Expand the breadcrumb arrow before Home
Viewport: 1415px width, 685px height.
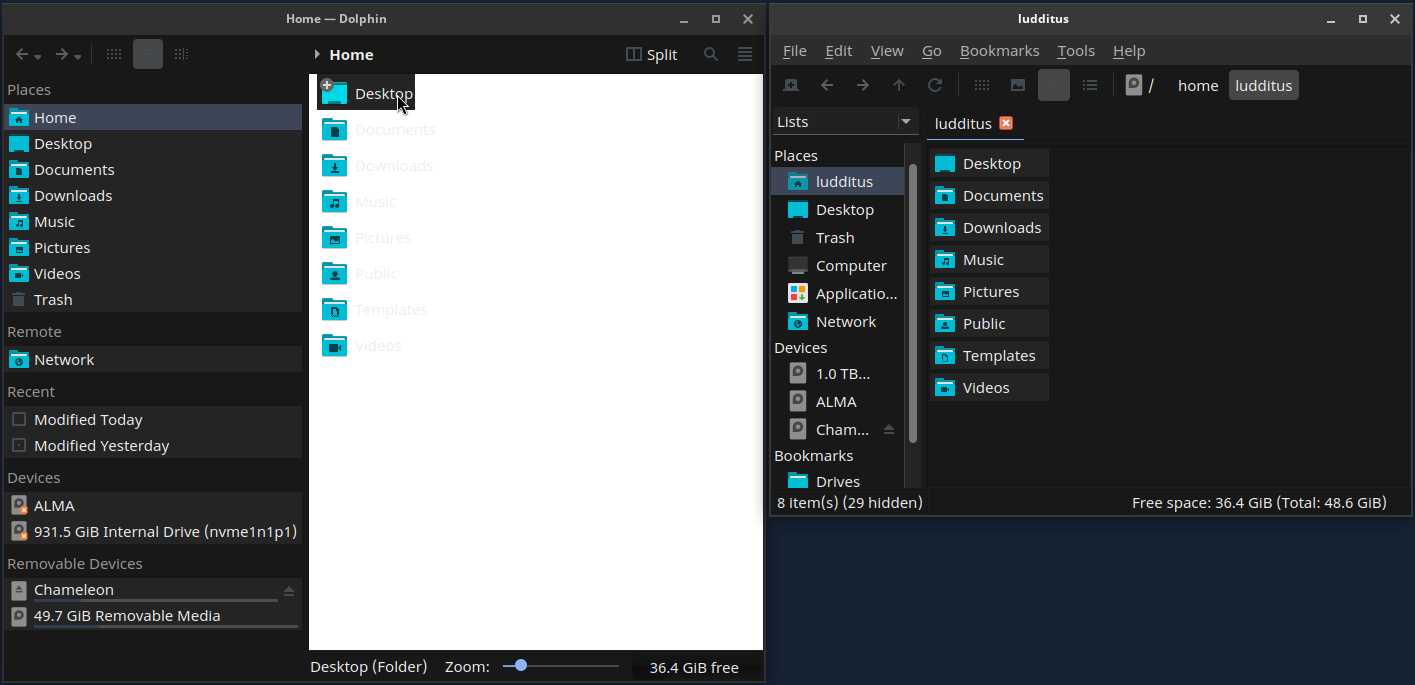pos(317,55)
